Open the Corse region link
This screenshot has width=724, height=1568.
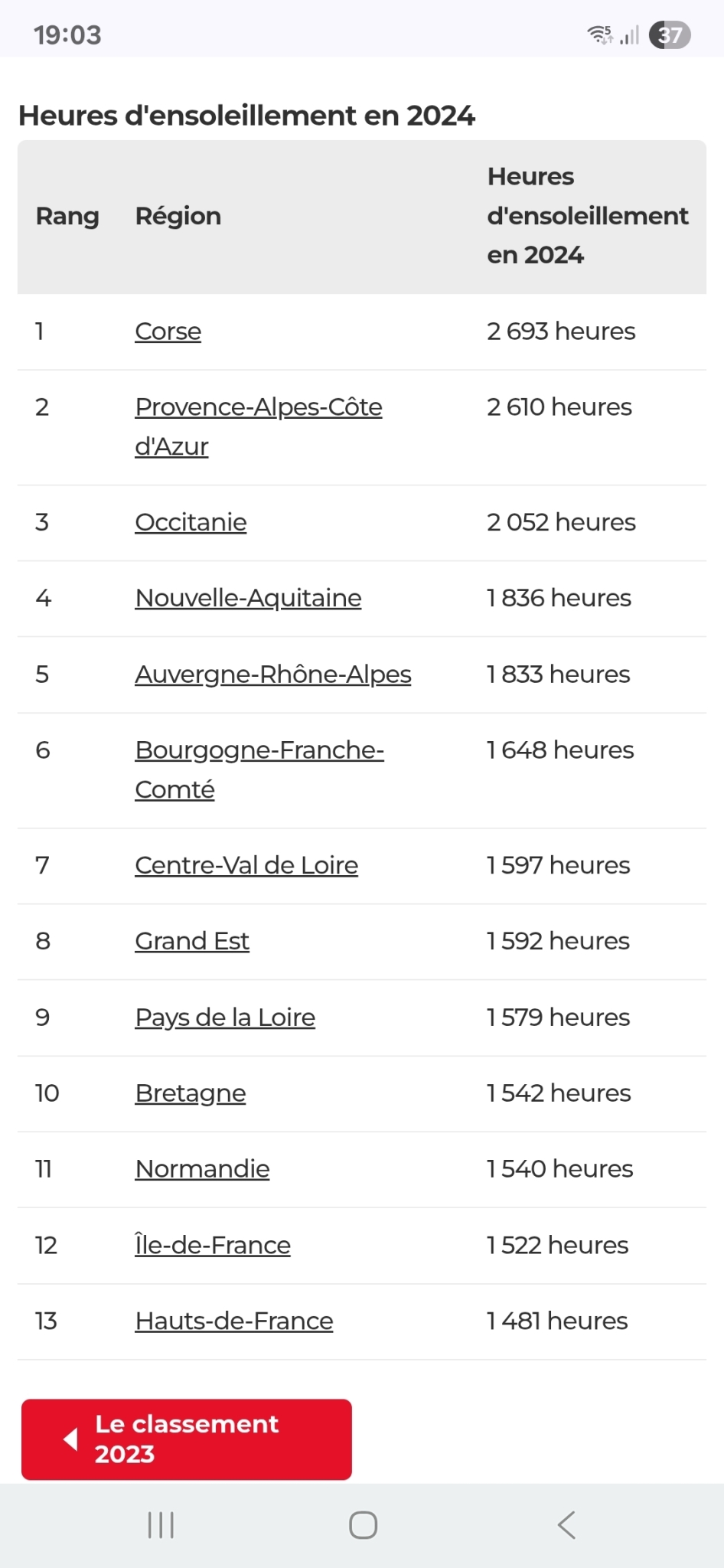coord(168,332)
